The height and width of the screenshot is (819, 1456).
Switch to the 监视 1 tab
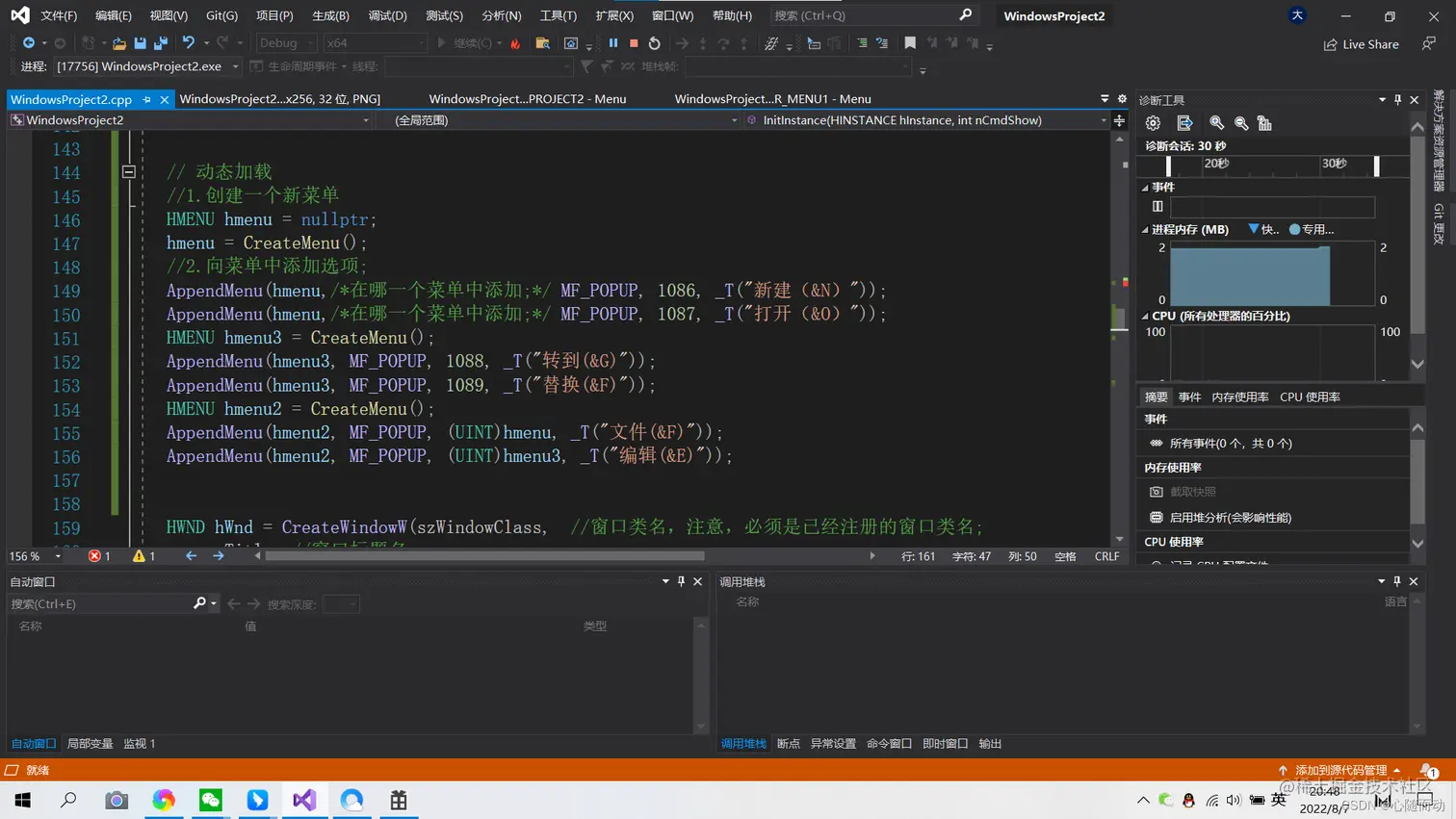pyautogui.click(x=140, y=744)
